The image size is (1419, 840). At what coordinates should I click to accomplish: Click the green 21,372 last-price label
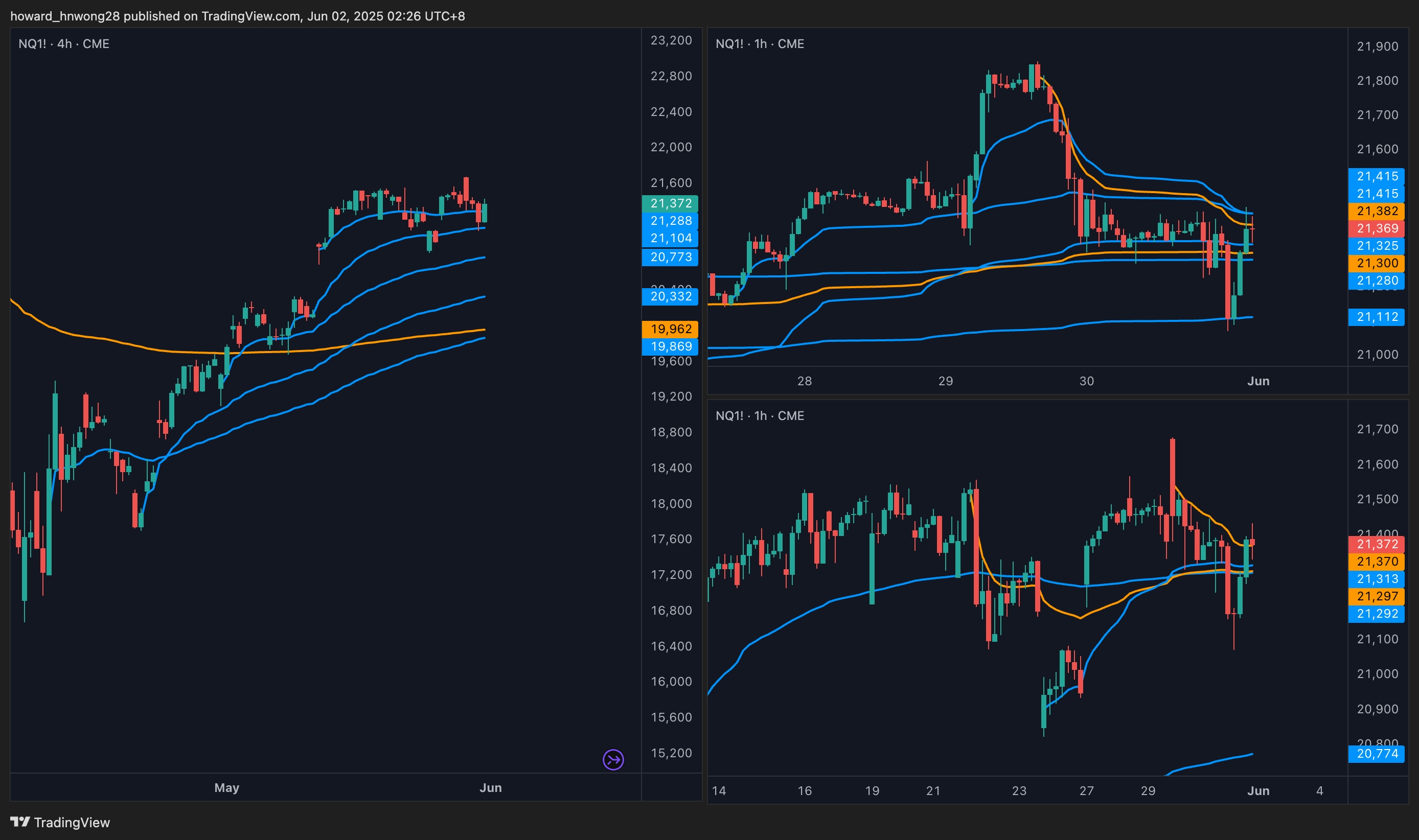[671, 203]
